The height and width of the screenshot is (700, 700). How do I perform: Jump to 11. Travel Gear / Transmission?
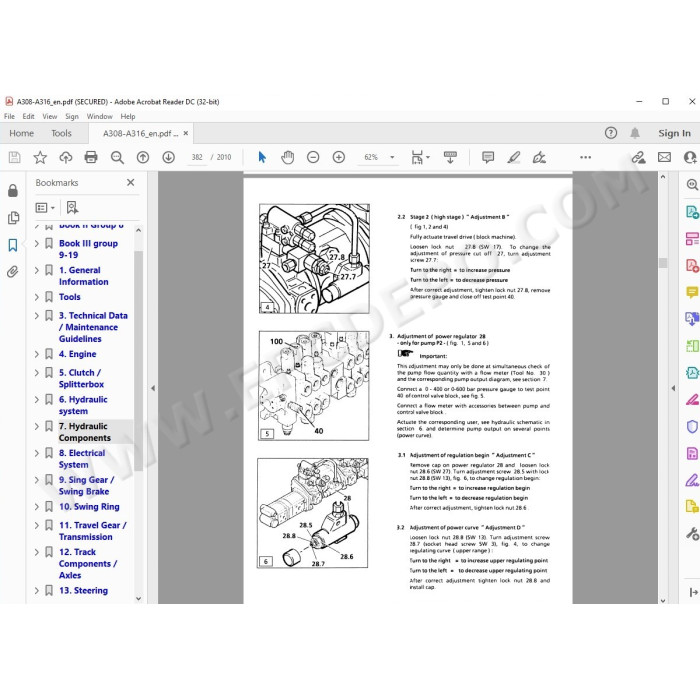pos(93,531)
